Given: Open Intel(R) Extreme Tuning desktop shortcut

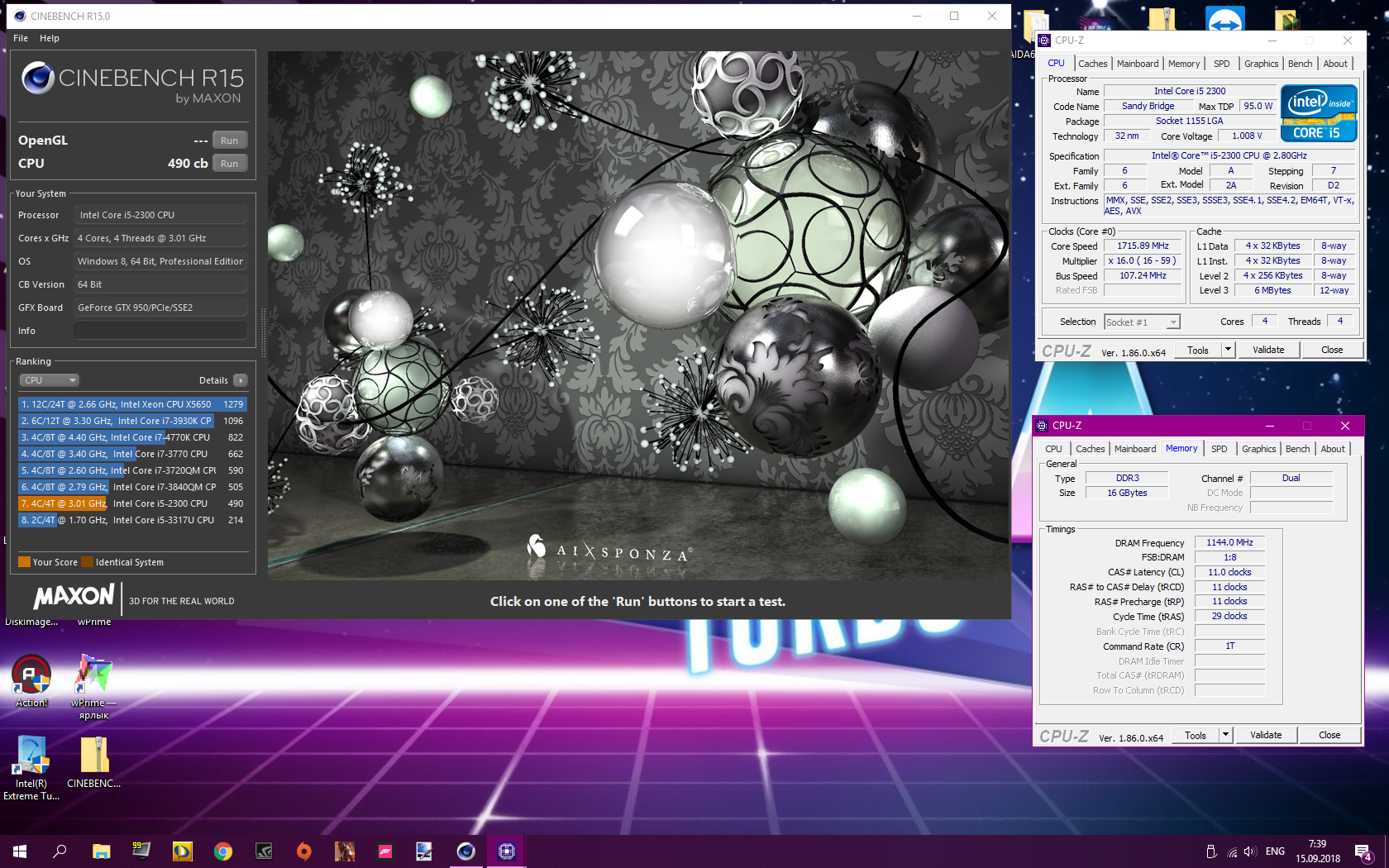Looking at the screenshot, I should 31,767.
